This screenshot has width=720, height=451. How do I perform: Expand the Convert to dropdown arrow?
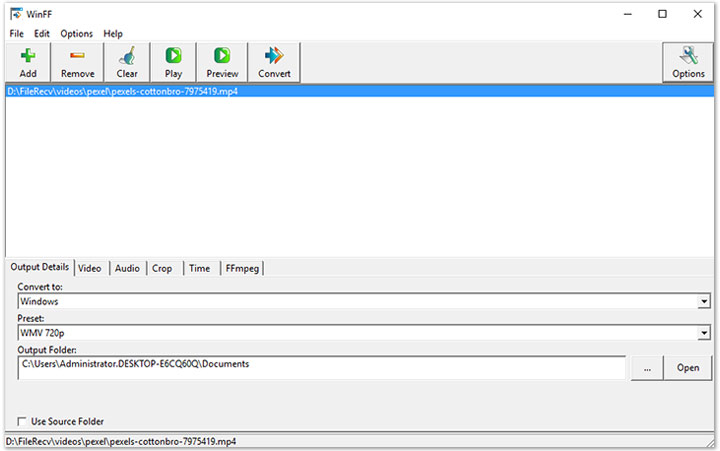[x=704, y=301]
